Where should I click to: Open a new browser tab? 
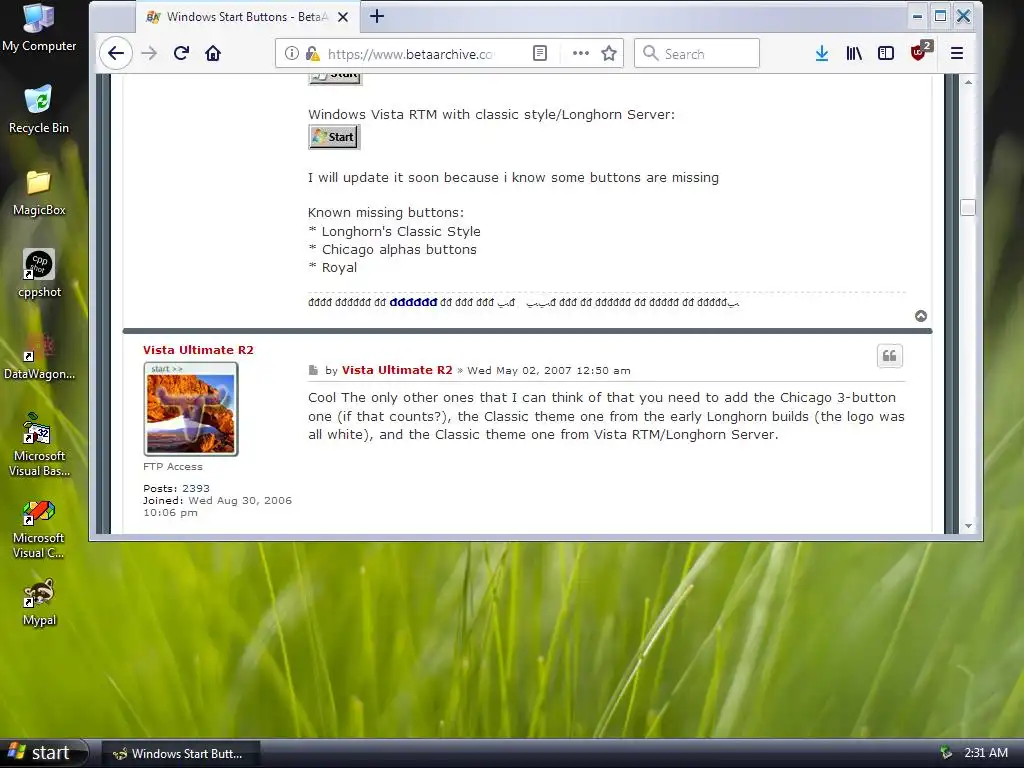point(377,16)
